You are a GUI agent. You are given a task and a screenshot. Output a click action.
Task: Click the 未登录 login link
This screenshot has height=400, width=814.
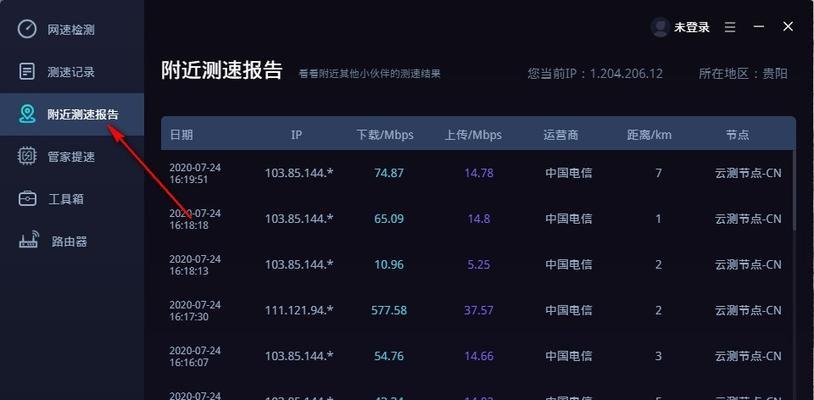click(691, 27)
